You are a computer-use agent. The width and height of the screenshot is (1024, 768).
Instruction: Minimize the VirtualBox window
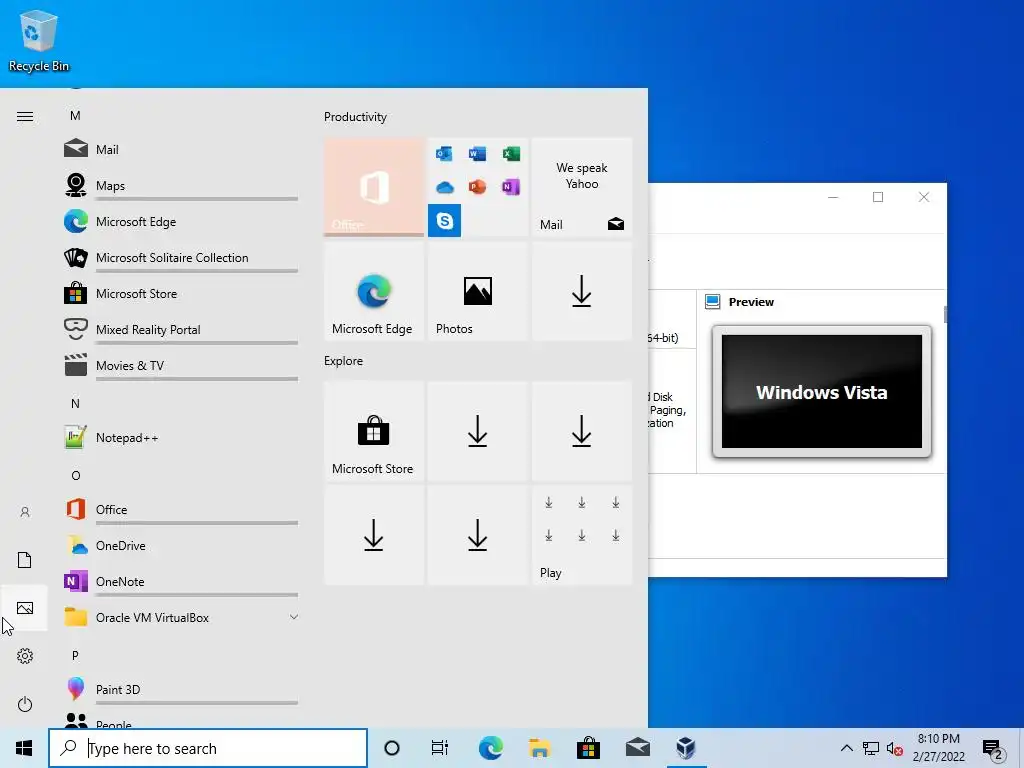[x=833, y=197]
